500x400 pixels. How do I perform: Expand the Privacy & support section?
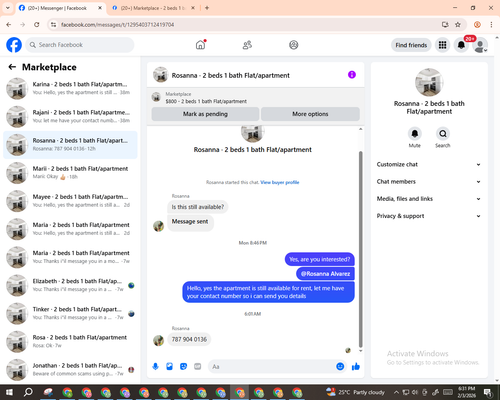tap(429, 216)
